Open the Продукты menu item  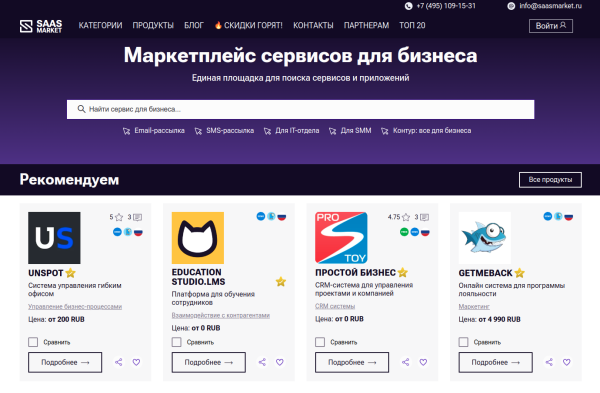coord(153,25)
